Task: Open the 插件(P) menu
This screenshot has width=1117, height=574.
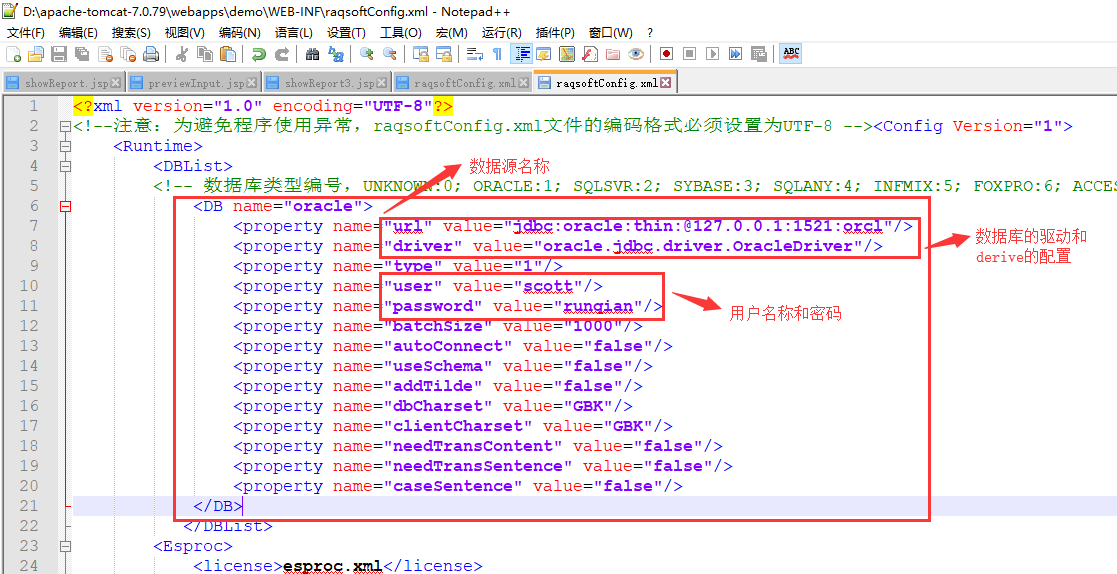Action: click(x=555, y=33)
